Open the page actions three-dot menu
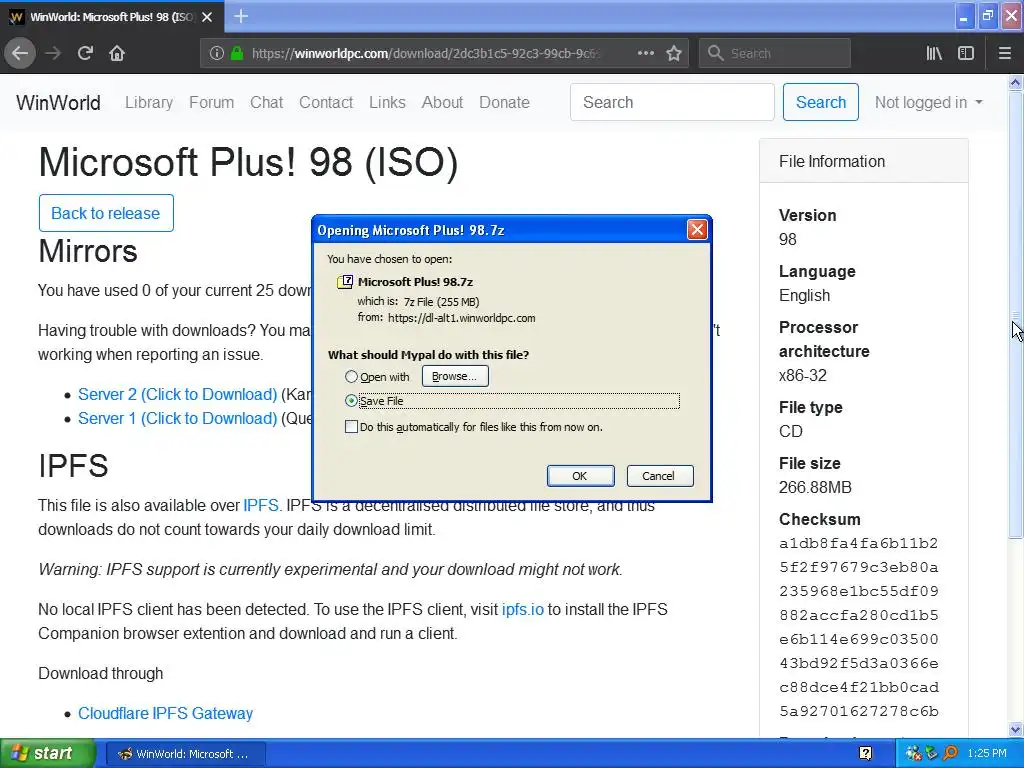 pos(645,53)
